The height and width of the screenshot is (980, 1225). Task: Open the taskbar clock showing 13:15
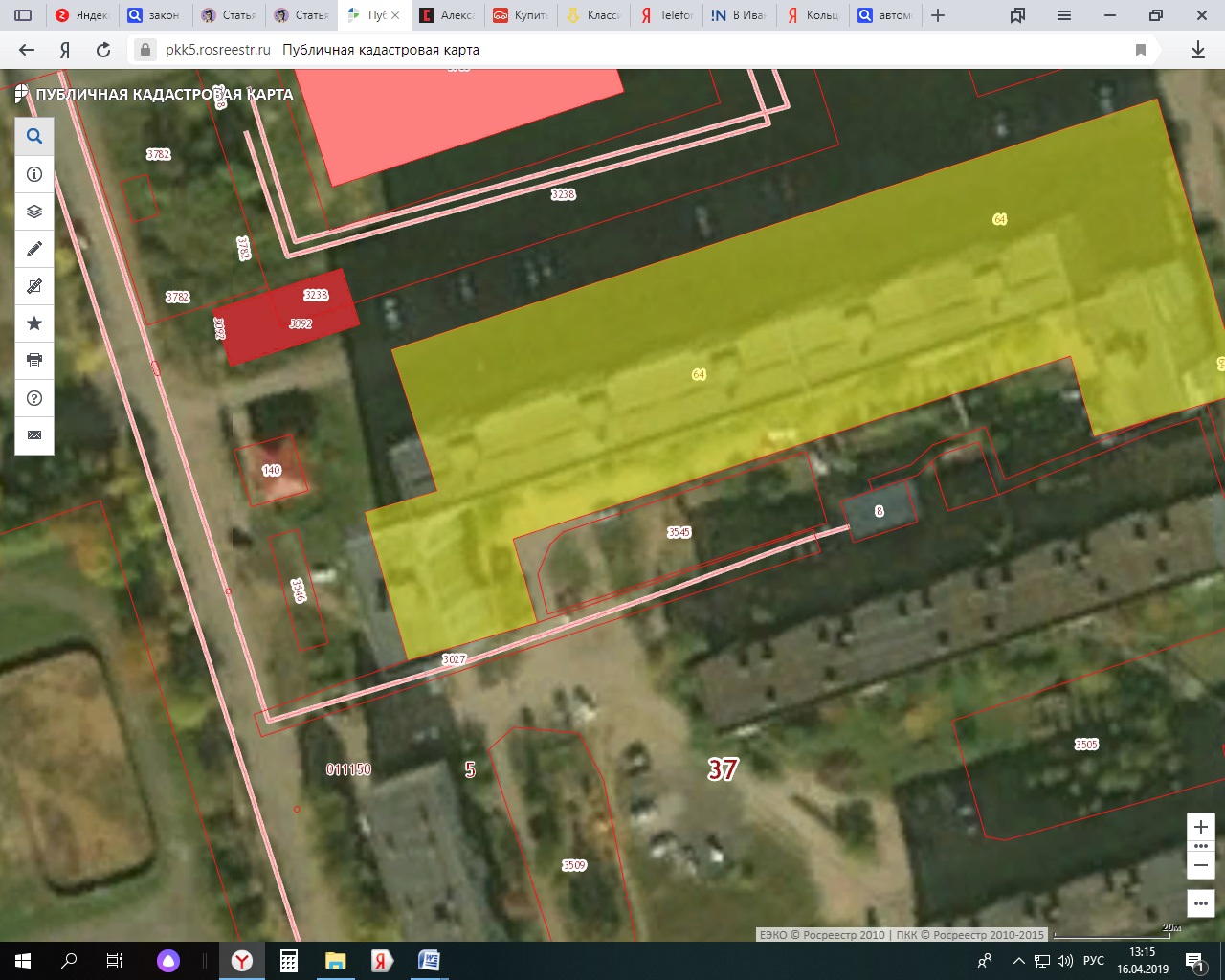coord(1143,961)
